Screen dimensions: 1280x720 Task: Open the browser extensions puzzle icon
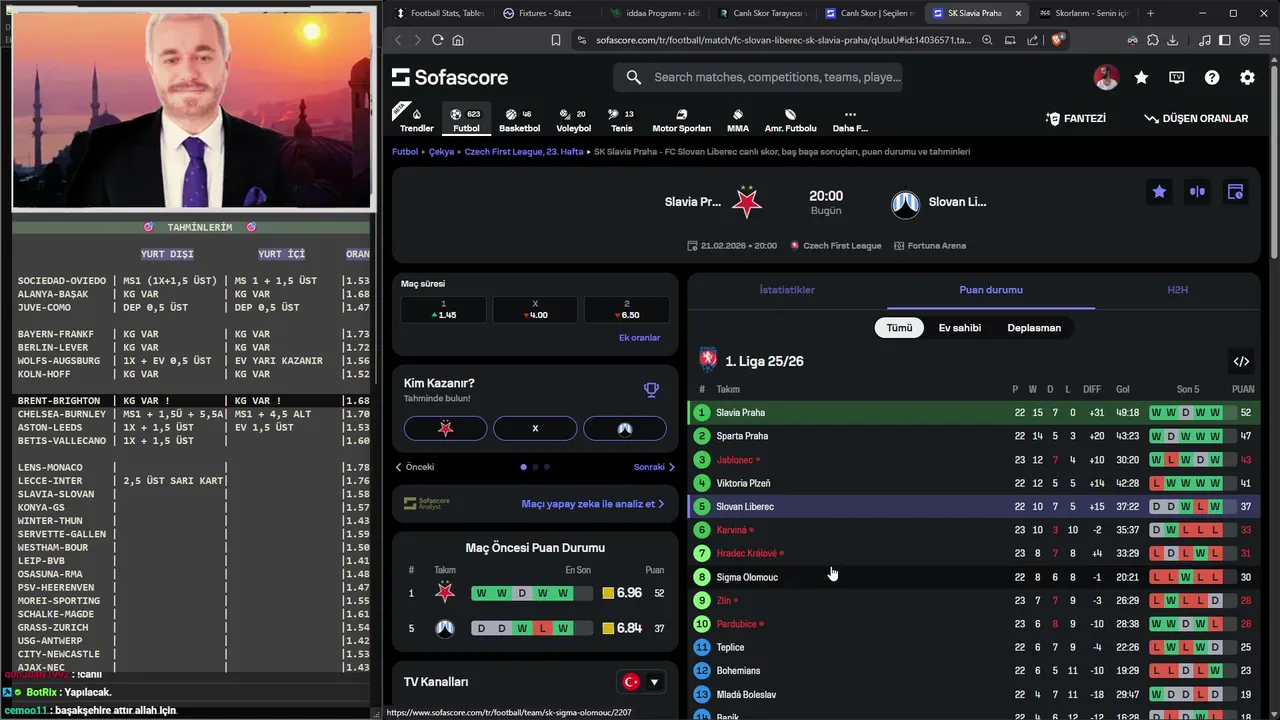pyautogui.click(x=1153, y=40)
